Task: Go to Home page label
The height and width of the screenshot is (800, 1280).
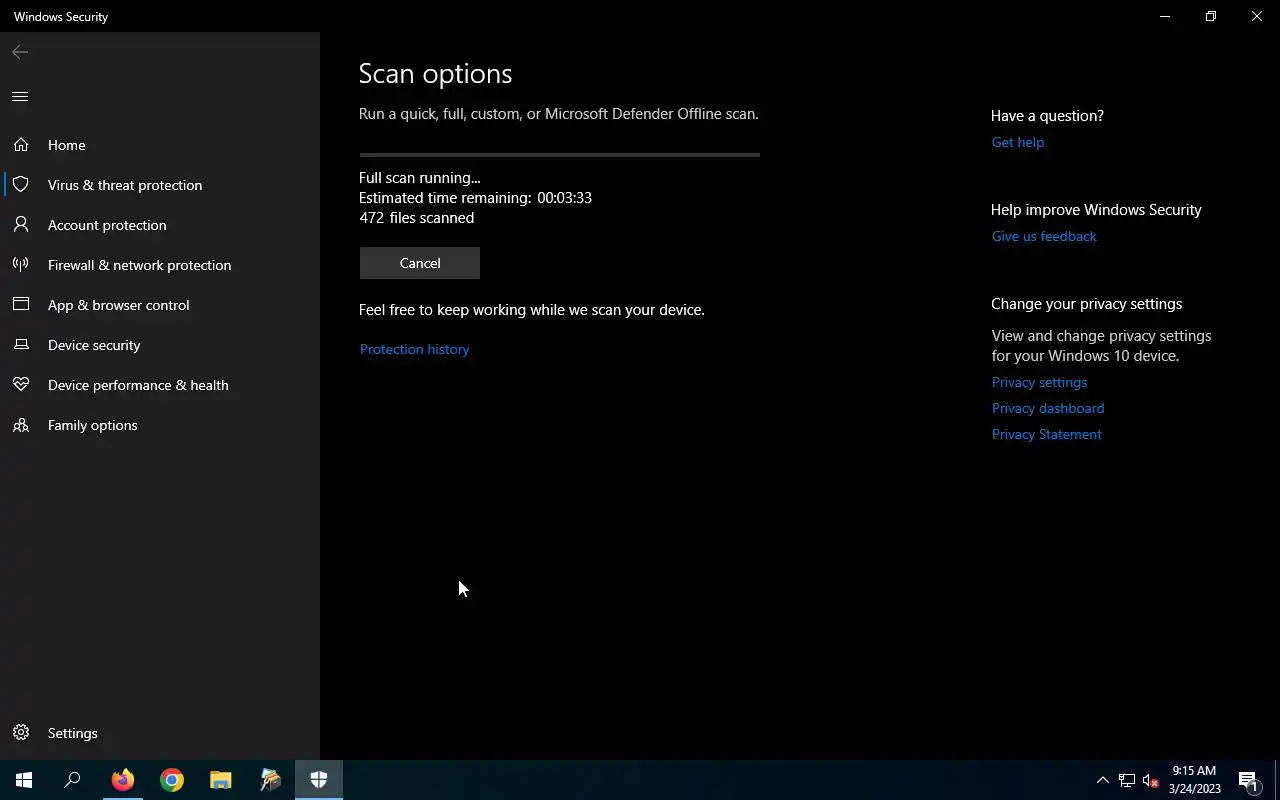Action: coord(67,145)
